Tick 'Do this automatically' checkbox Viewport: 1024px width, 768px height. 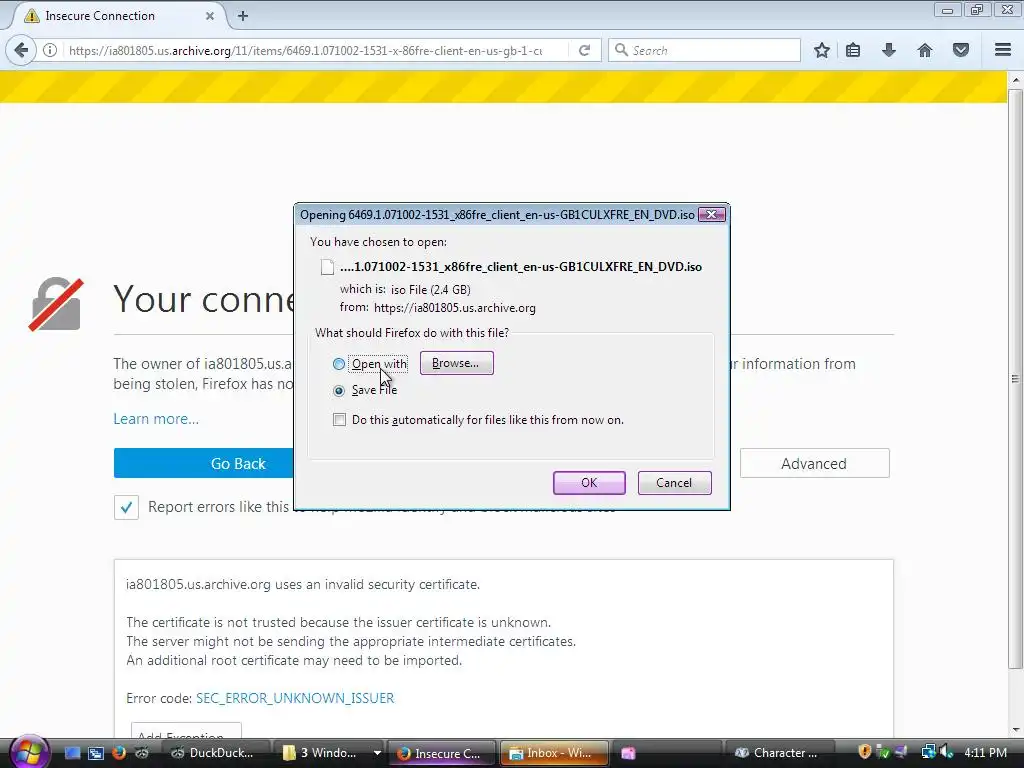coord(339,419)
